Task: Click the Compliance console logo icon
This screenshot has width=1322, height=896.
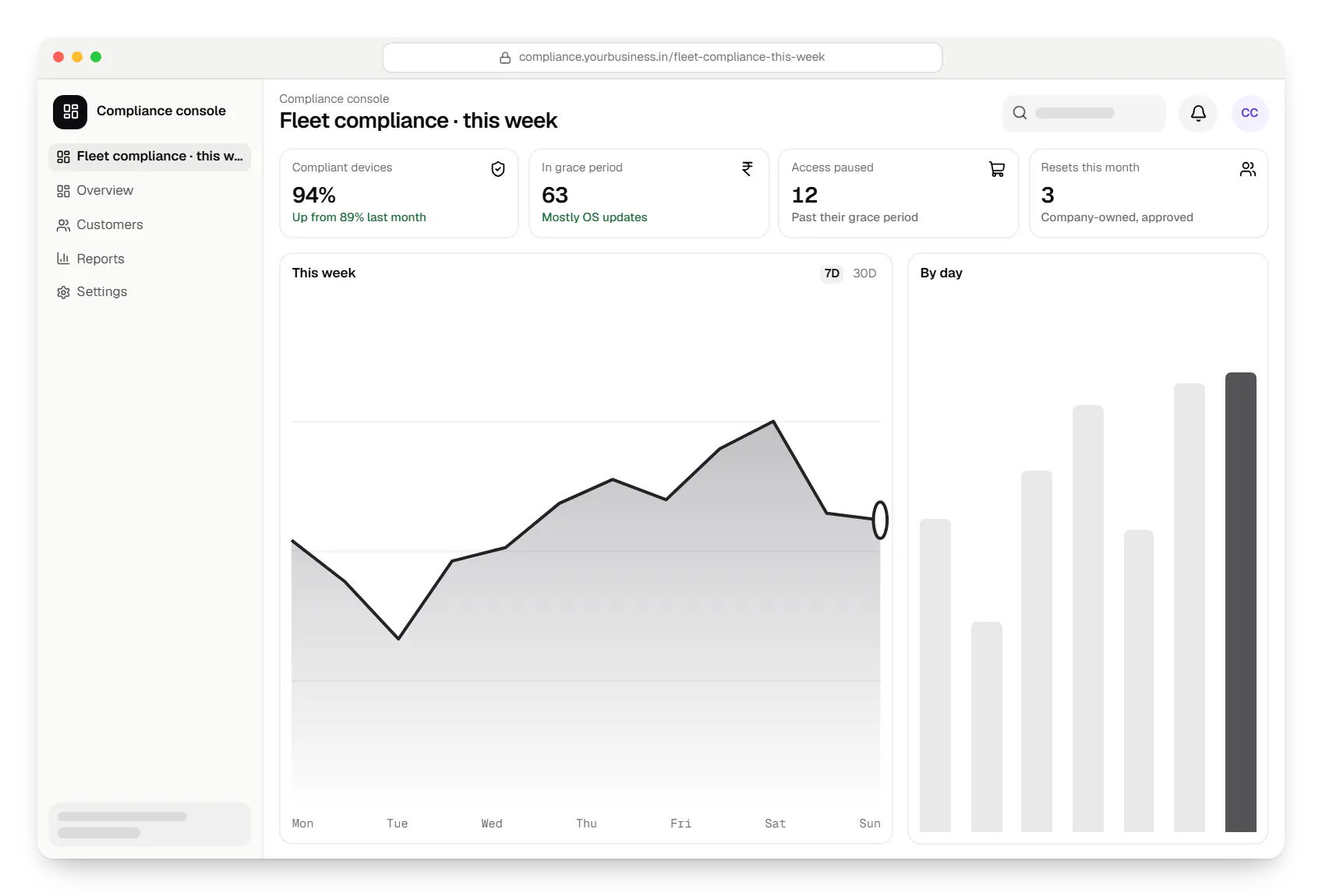Action: click(x=70, y=111)
